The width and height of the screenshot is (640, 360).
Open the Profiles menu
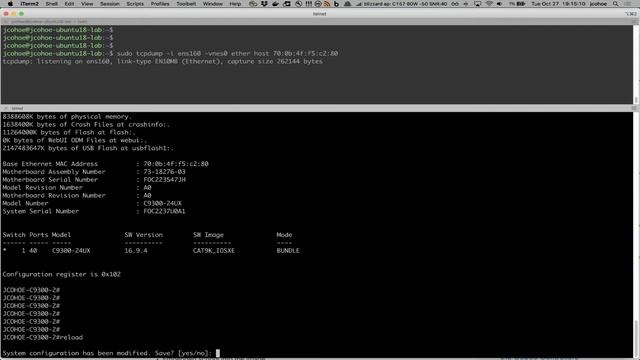(160, 4)
